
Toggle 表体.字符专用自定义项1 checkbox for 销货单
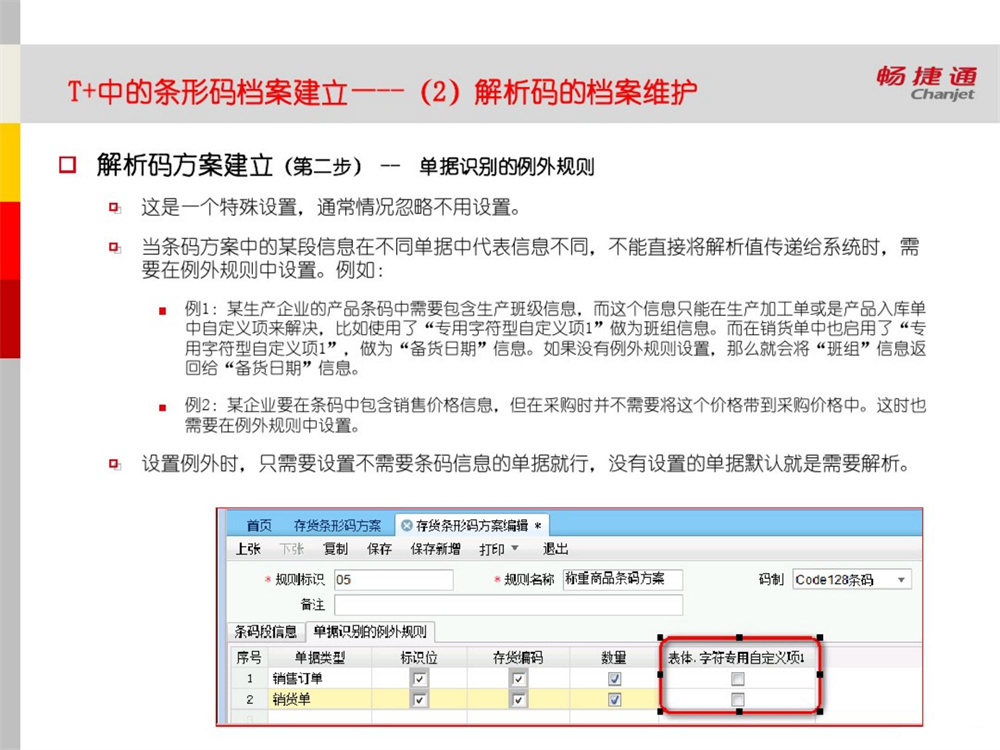tap(738, 700)
